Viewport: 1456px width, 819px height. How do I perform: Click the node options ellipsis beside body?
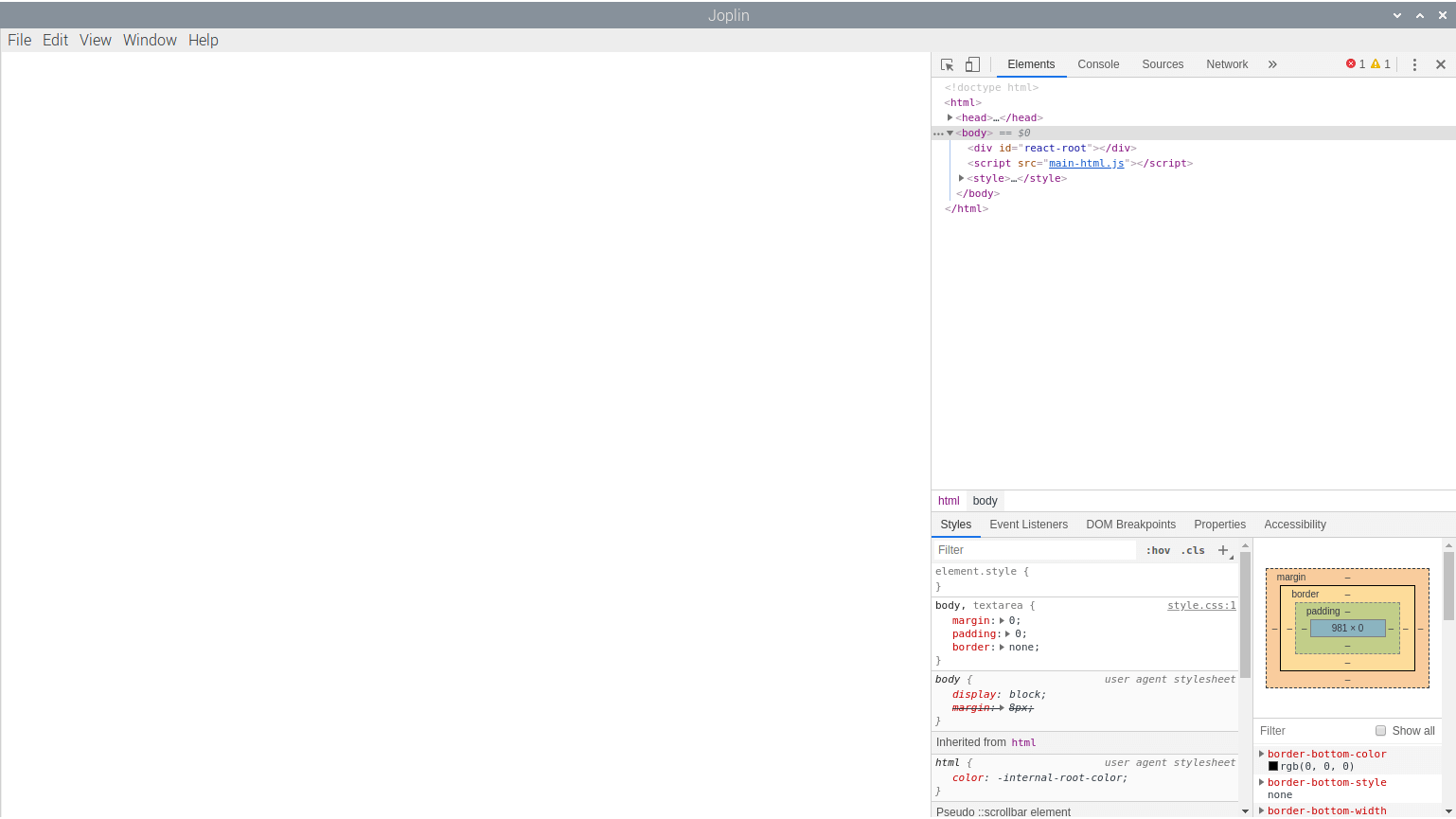[x=940, y=133]
